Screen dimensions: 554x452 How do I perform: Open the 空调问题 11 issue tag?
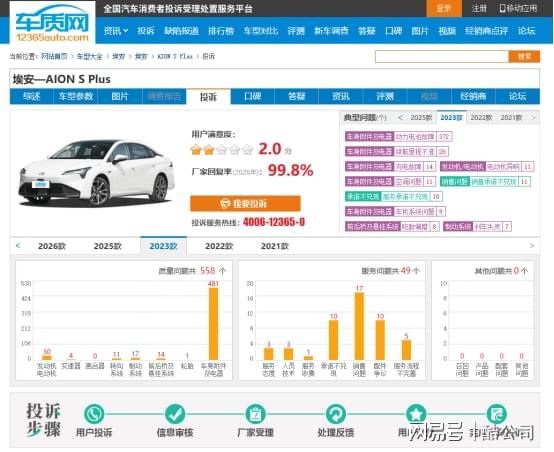(390, 182)
